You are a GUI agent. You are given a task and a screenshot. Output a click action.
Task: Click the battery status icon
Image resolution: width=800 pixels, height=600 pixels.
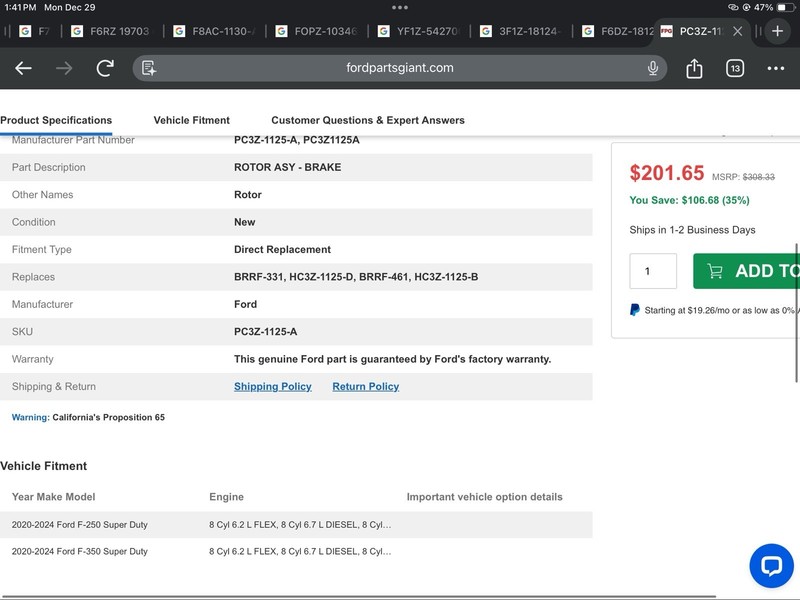click(x=786, y=7)
